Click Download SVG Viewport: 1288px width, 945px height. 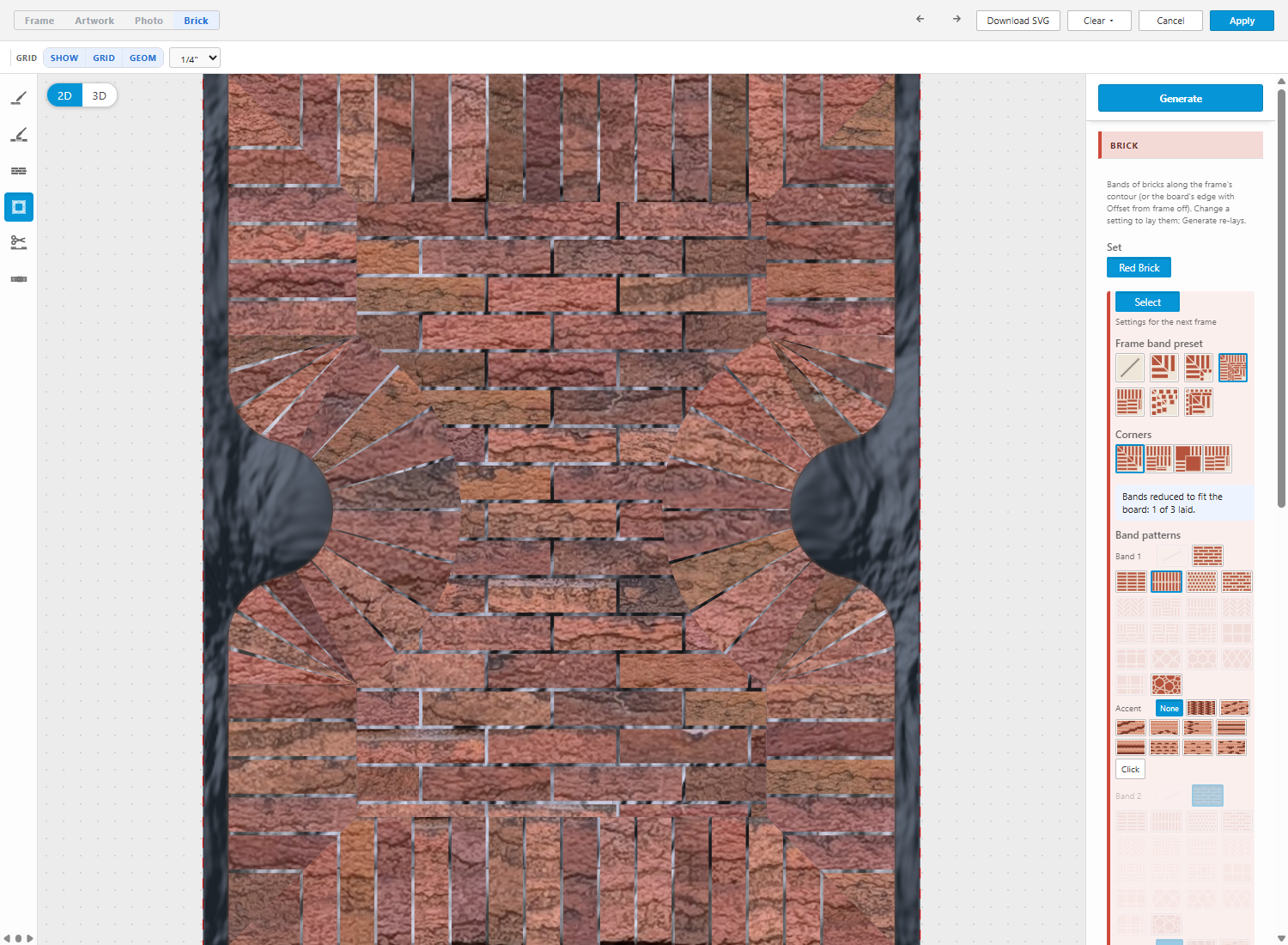tap(1018, 21)
